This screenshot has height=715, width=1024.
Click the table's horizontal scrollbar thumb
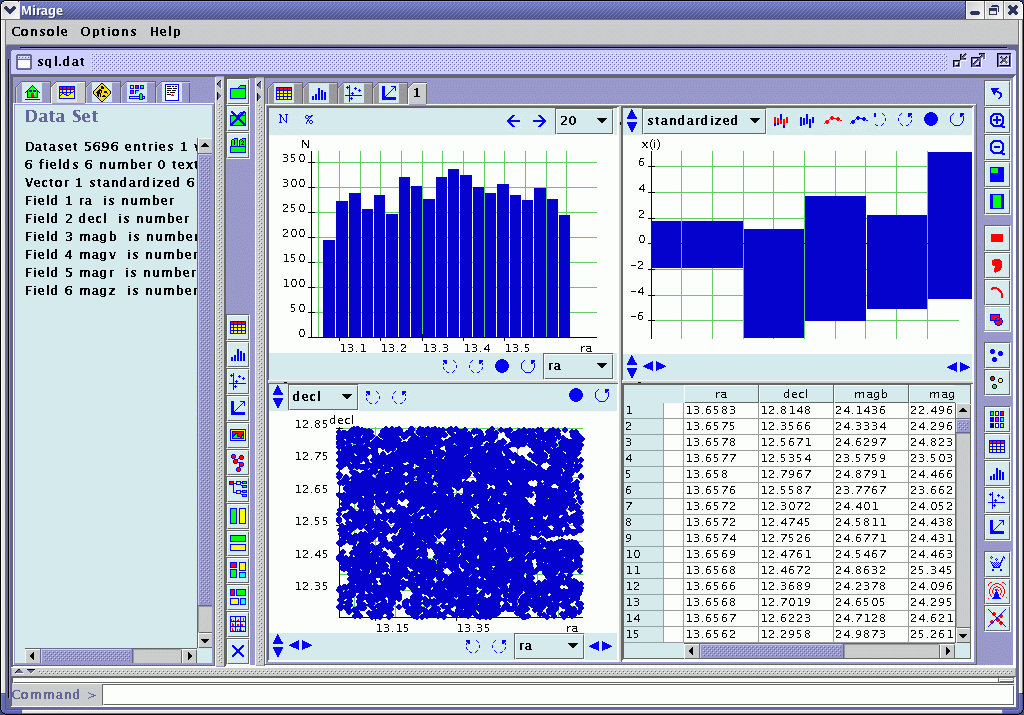(770, 651)
